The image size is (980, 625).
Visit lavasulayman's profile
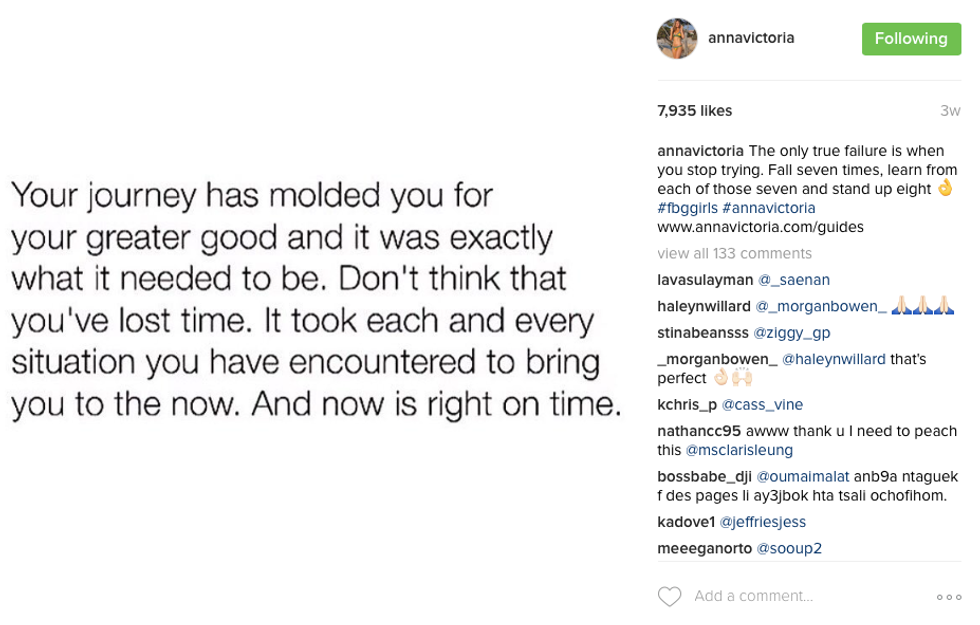point(705,280)
